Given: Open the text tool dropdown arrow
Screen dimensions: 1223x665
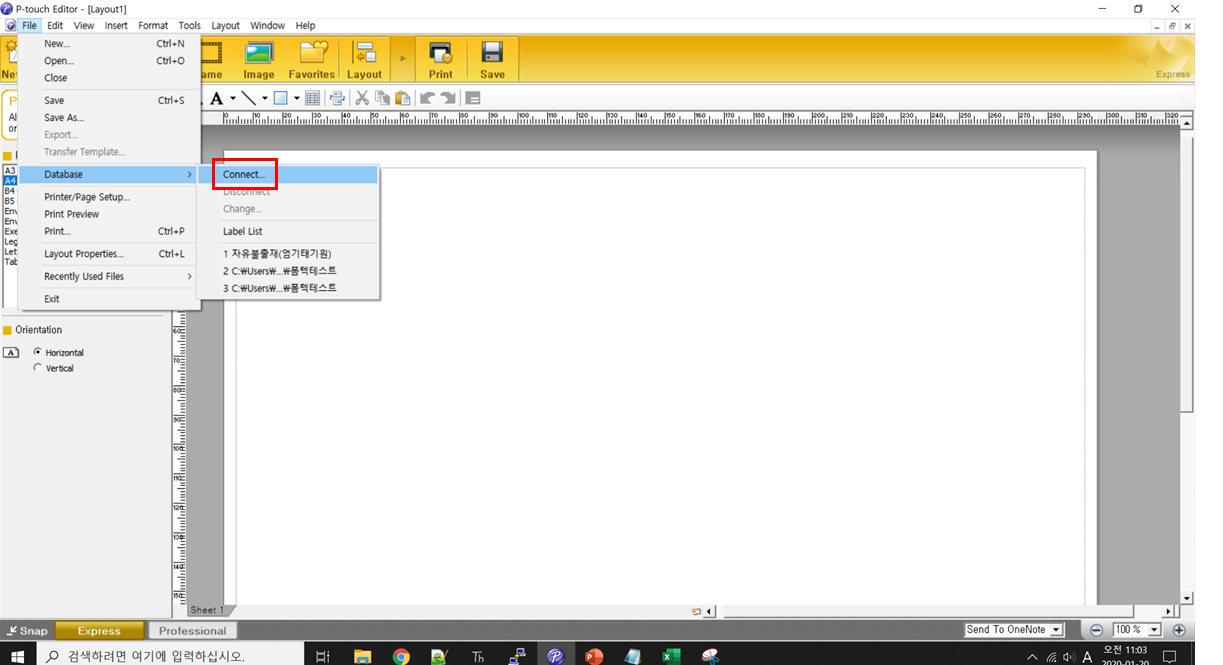Looking at the screenshot, I should (x=233, y=98).
